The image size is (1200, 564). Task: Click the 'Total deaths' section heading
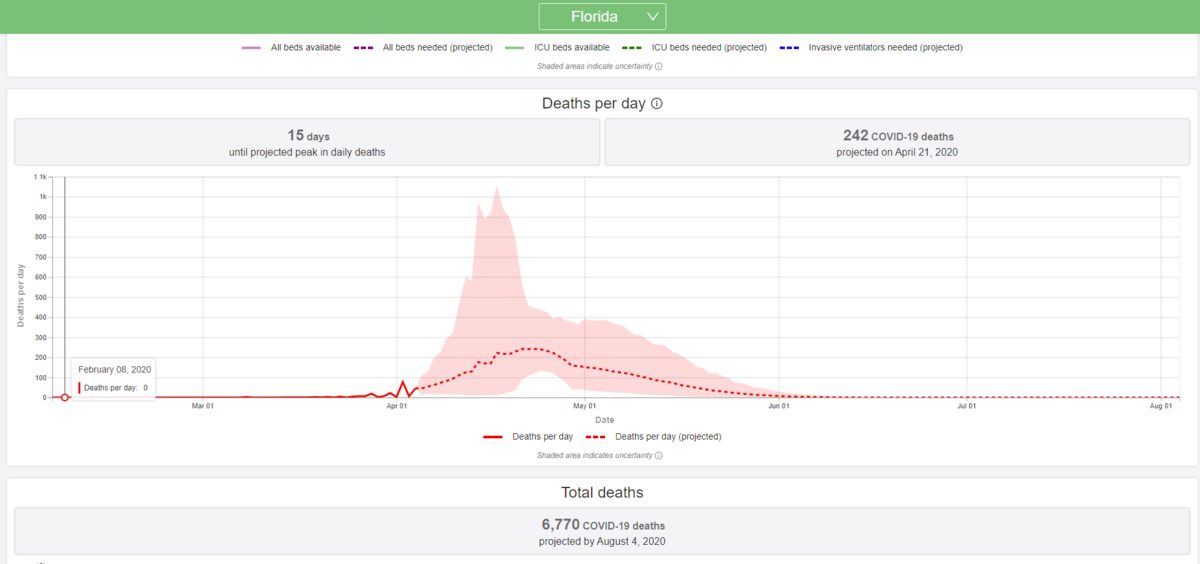pyautogui.click(x=602, y=493)
